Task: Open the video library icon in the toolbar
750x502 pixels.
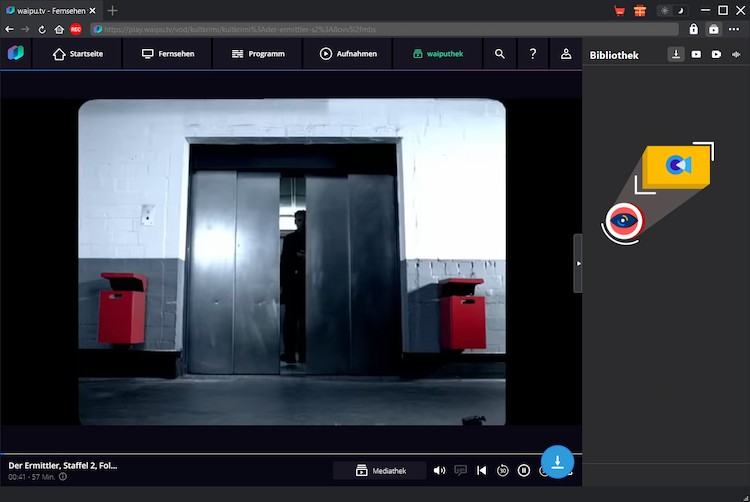Action: tap(714, 29)
